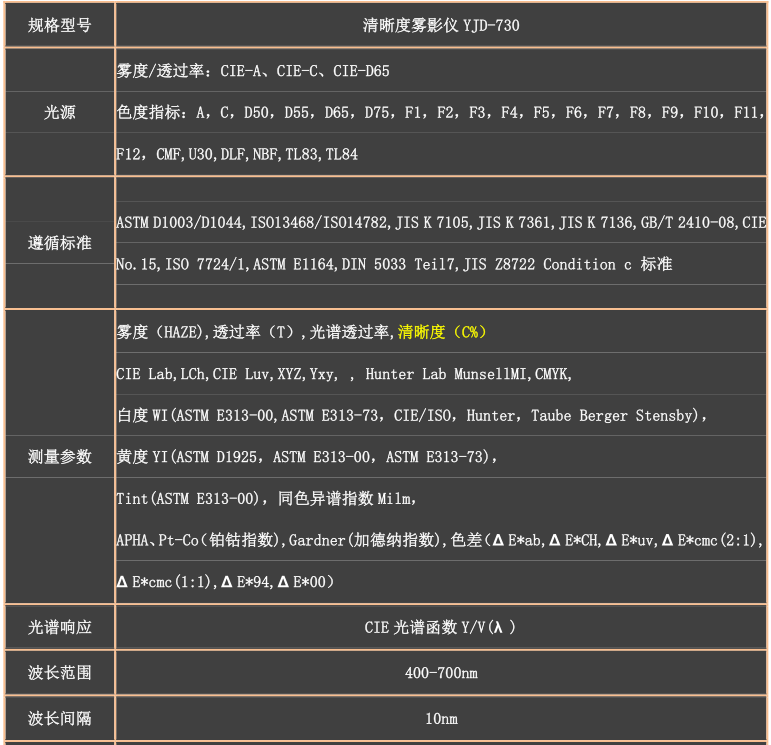This screenshot has height=745, width=771.
Task: Select the 白度 WI whiteness line
Action: 412,416
